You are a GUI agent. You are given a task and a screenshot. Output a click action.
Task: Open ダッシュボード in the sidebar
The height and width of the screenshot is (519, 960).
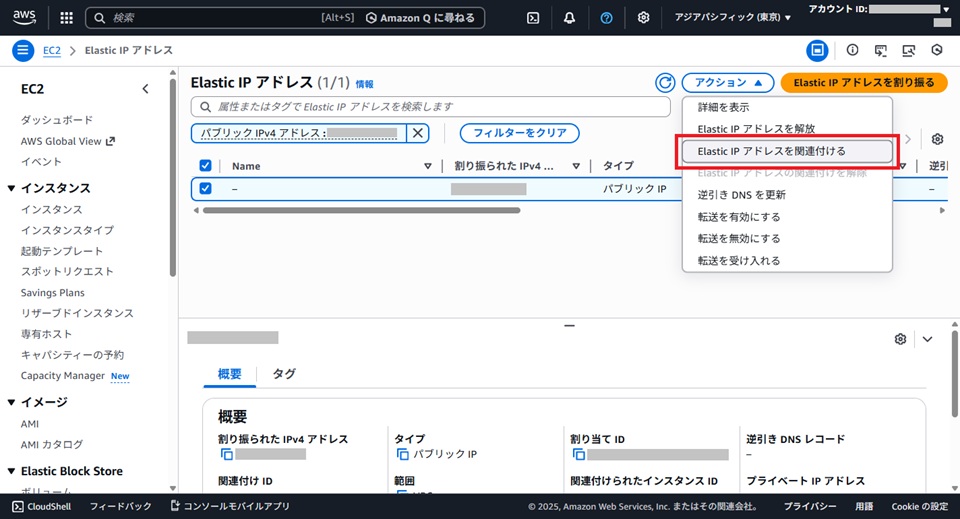[57, 120]
